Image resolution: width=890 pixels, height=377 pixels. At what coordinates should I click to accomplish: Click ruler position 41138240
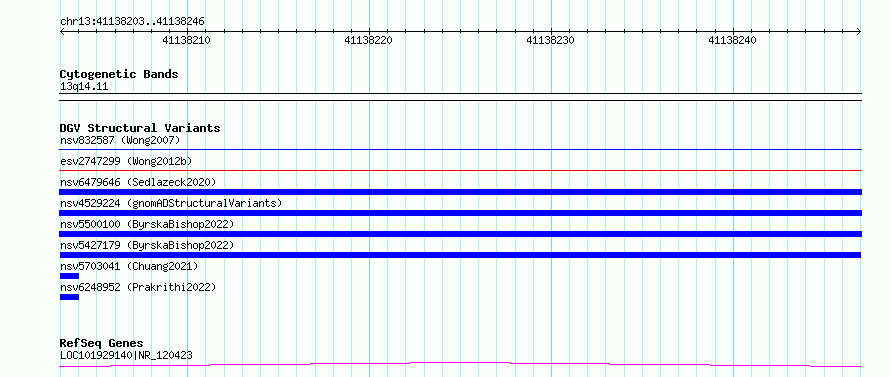732,40
